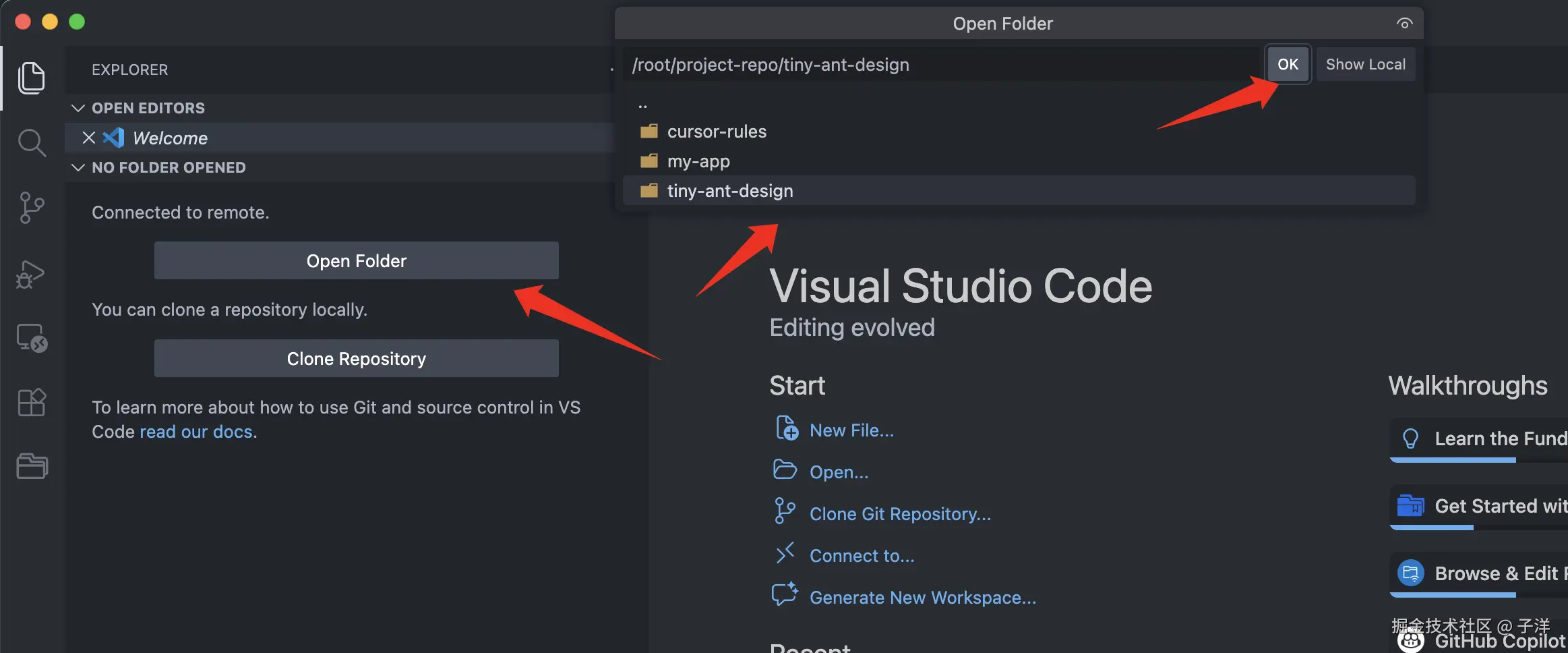Click the red close window button
Screen dimensions: 1568x653
23,22
